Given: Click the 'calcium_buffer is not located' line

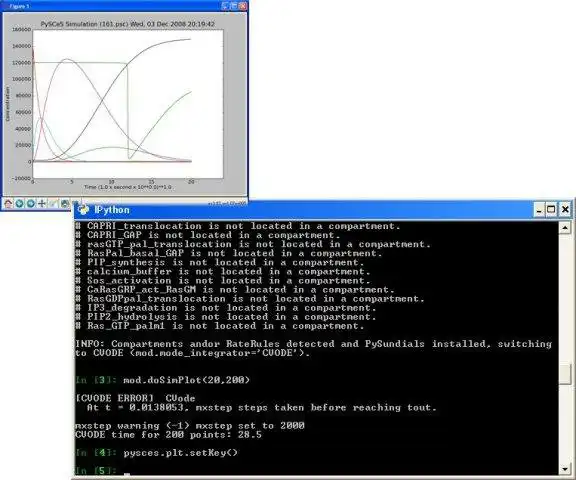Looking at the screenshot, I should click(x=222, y=271).
